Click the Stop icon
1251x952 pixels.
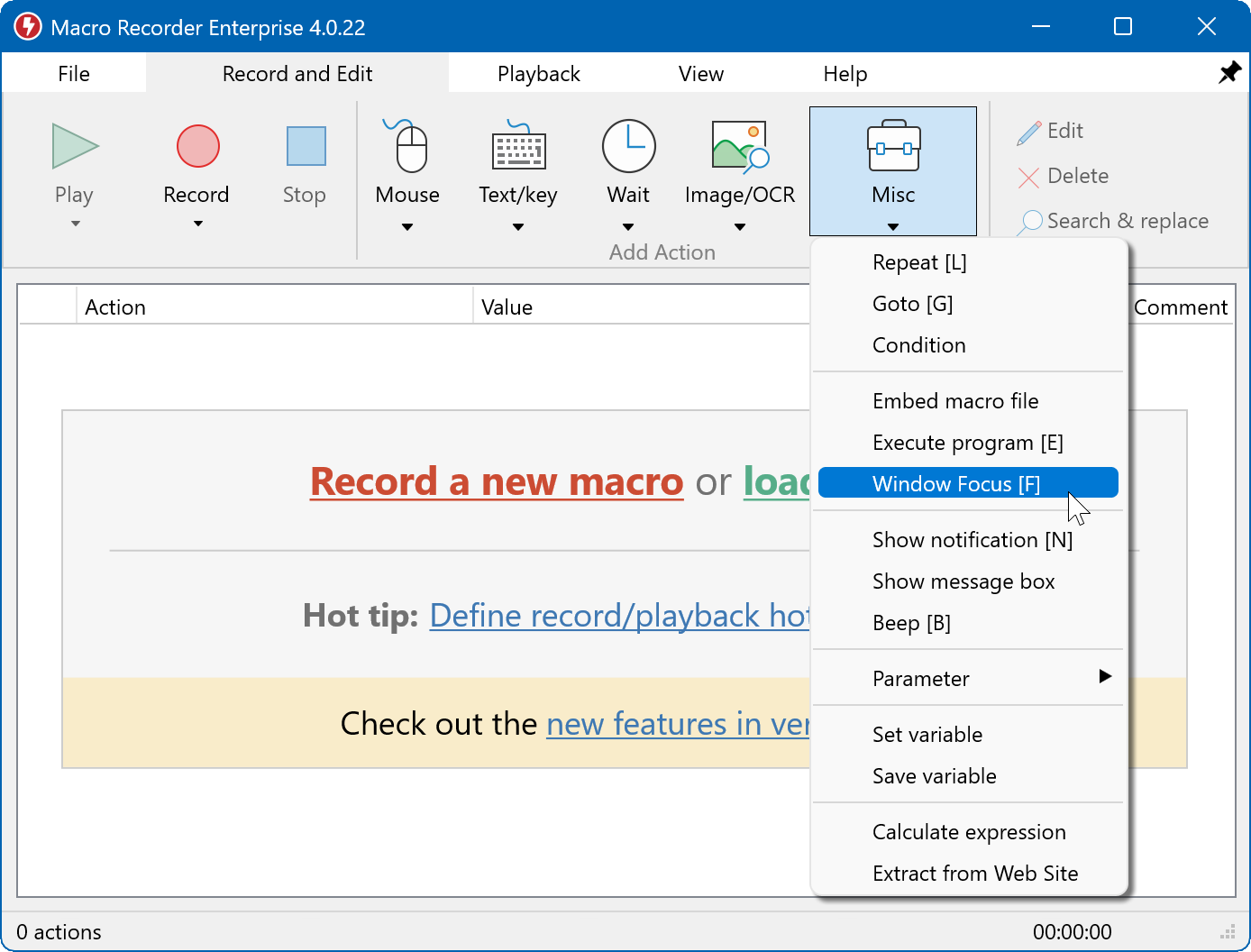pyautogui.click(x=304, y=146)
